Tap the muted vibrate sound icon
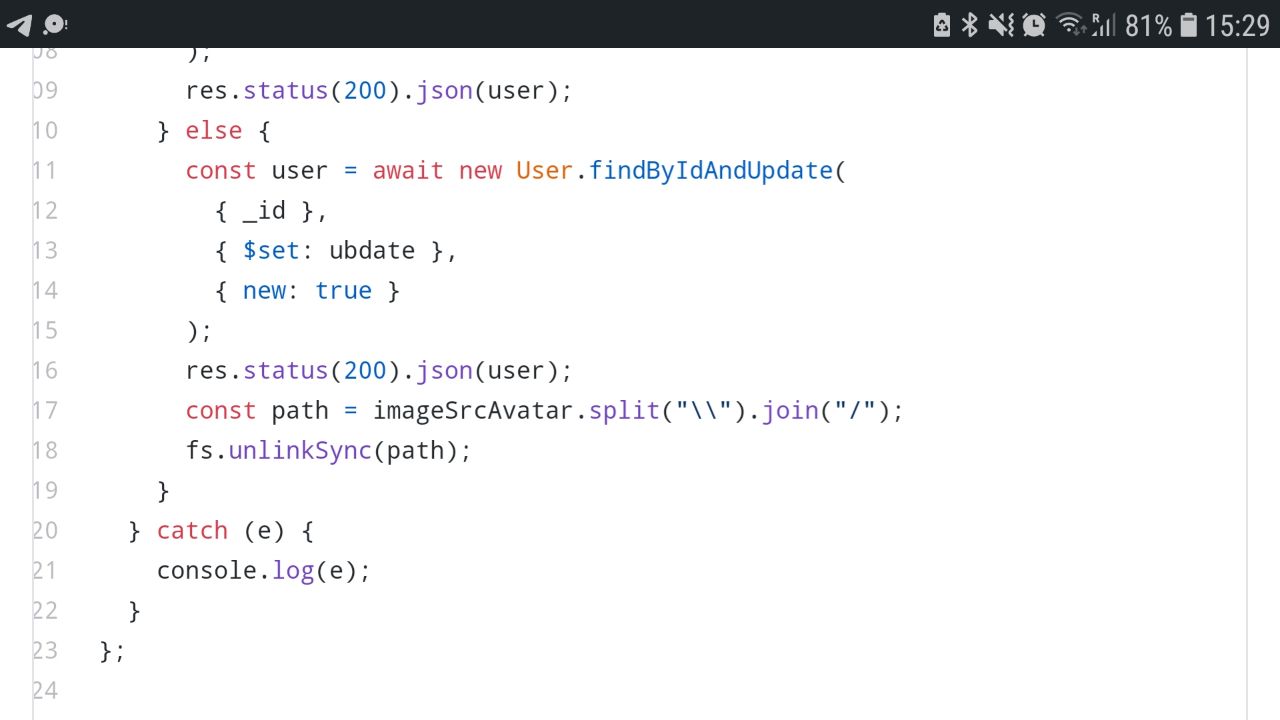 (x=1001, y=25)
